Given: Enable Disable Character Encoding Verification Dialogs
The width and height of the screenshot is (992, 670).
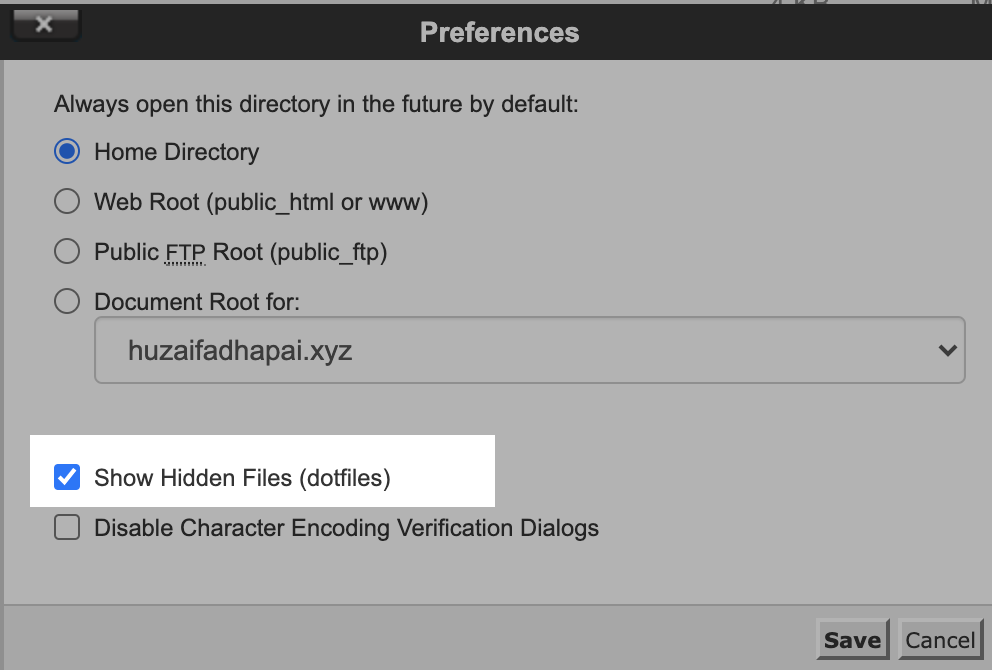Looking at the screenshot, I should point(66,527).
